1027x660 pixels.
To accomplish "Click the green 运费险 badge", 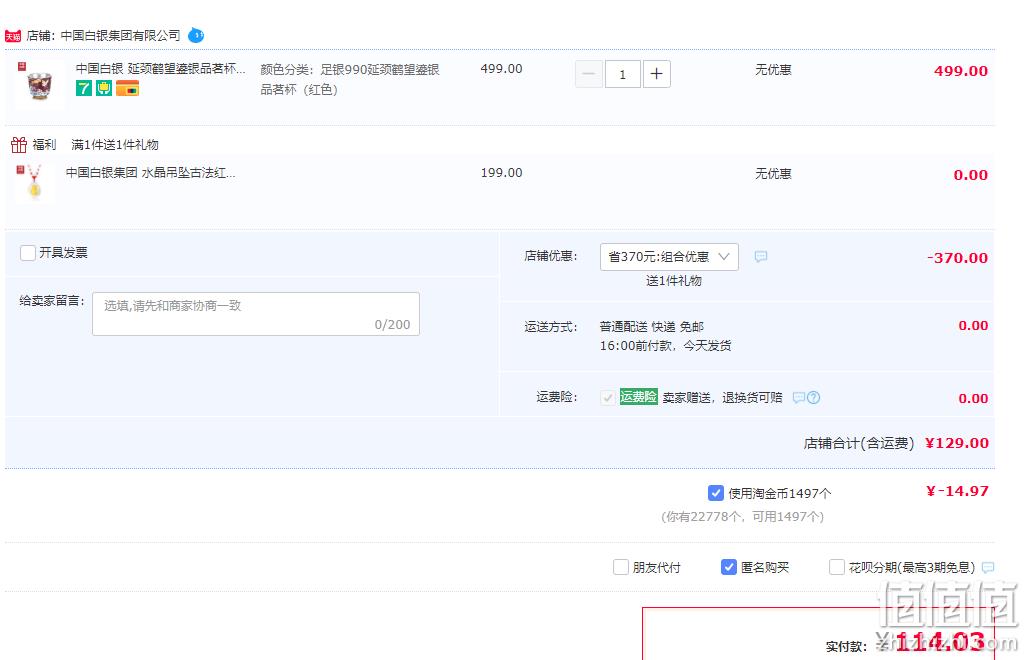I will tap(639, 397).
